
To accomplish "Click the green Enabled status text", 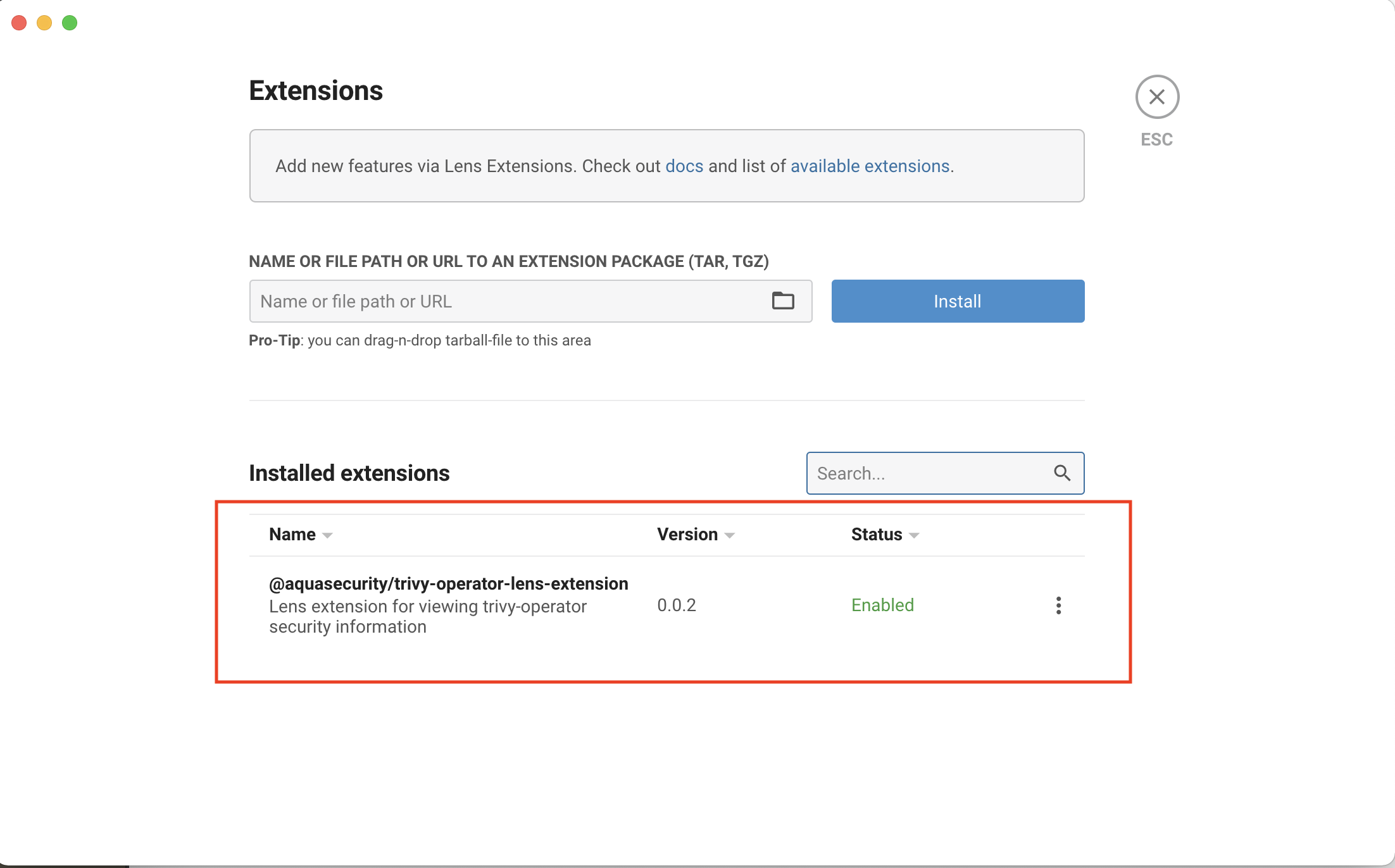I will click(882, 605).
